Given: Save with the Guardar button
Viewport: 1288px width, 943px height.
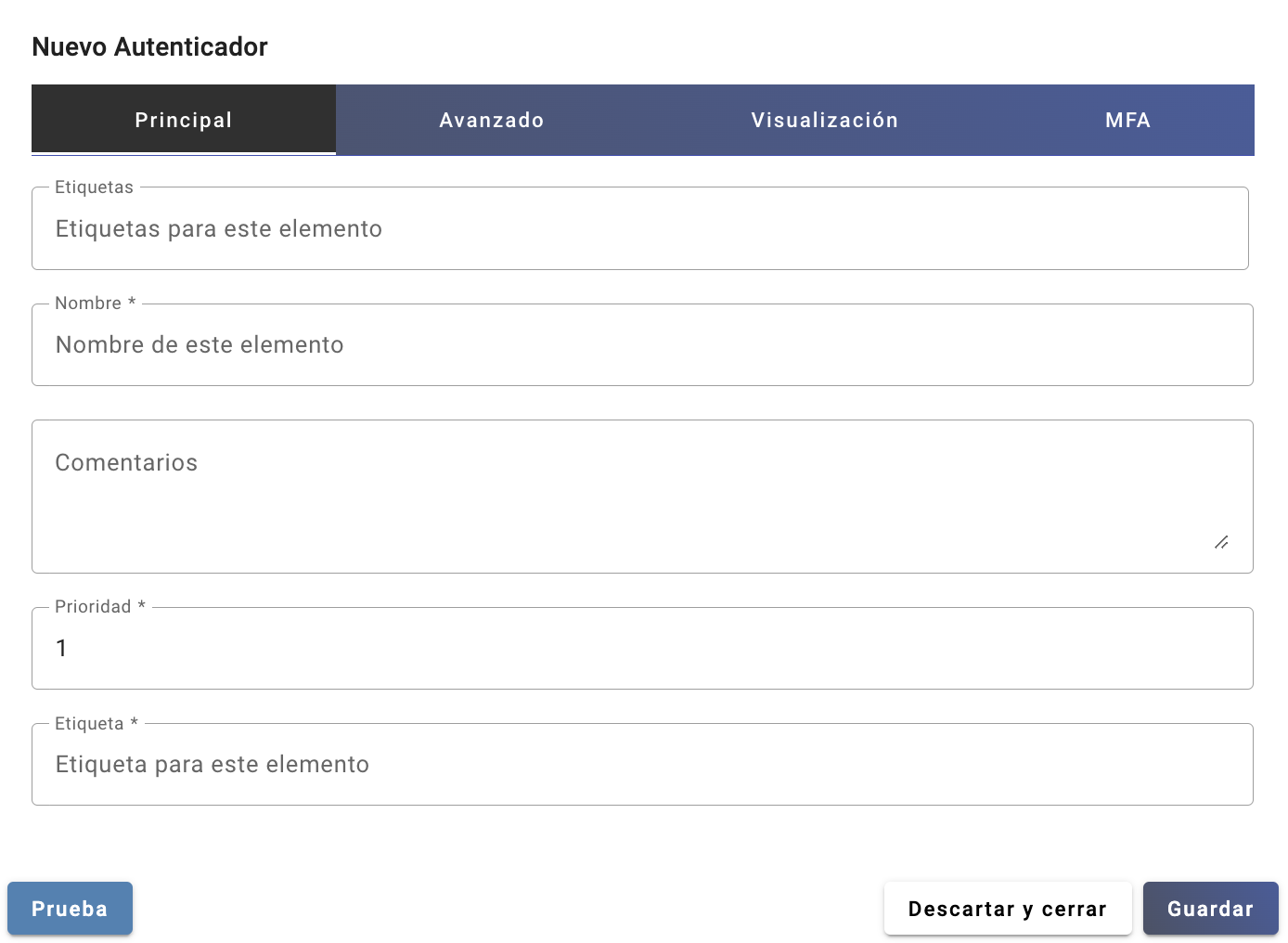Looking at the screenshot, I should 1210,909.
